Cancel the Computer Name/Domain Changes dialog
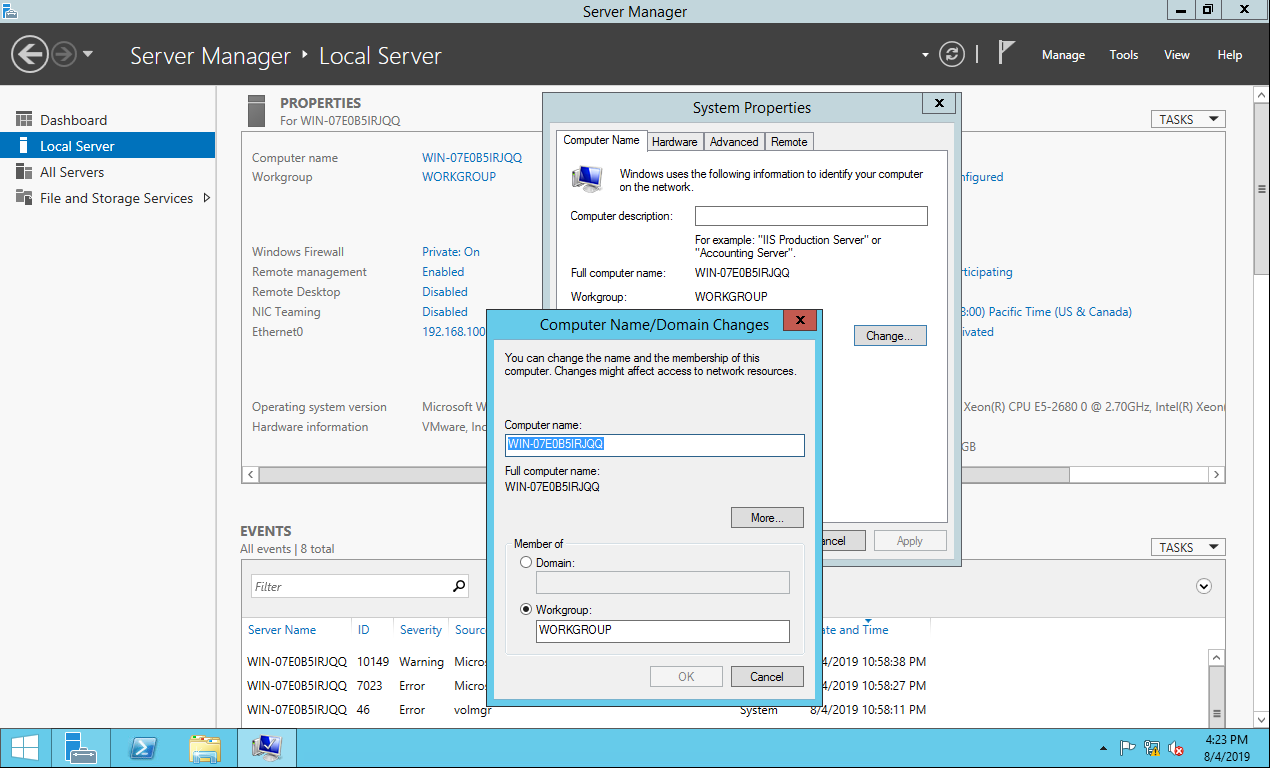 (767, 677)
